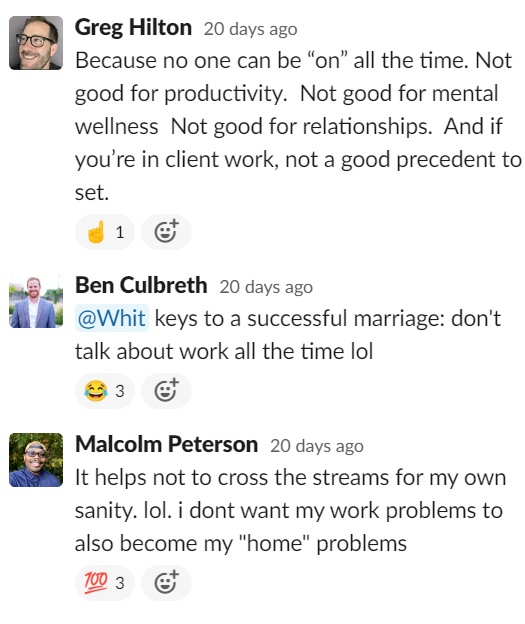Select Malcolm's message about crossing the streams

[x=291, y=510]
